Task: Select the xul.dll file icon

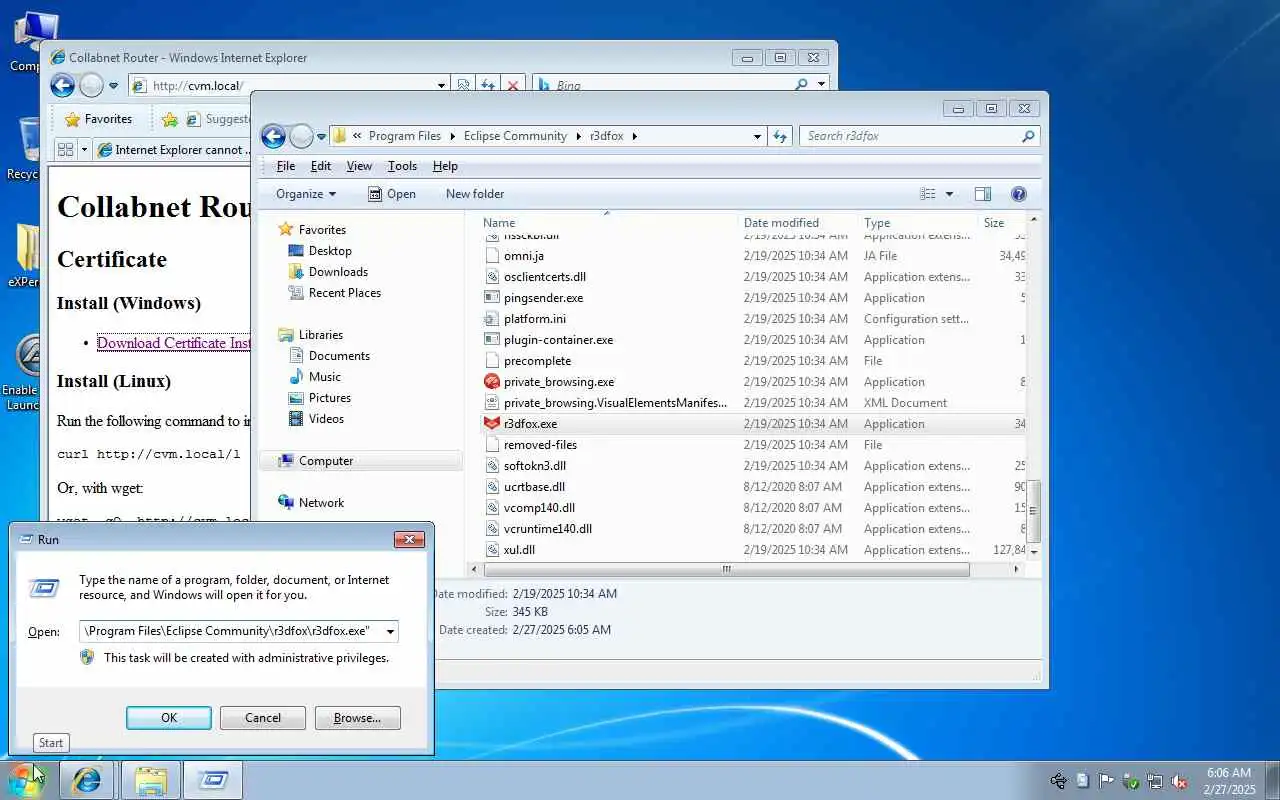Action: click(x=491, y=550)
